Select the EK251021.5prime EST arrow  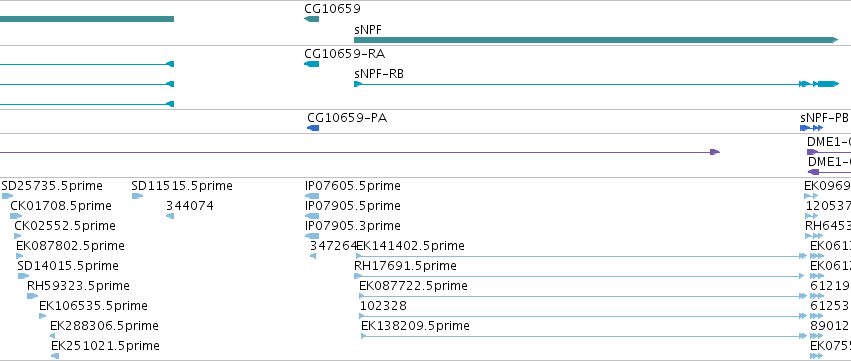click(x=55, y=356)
